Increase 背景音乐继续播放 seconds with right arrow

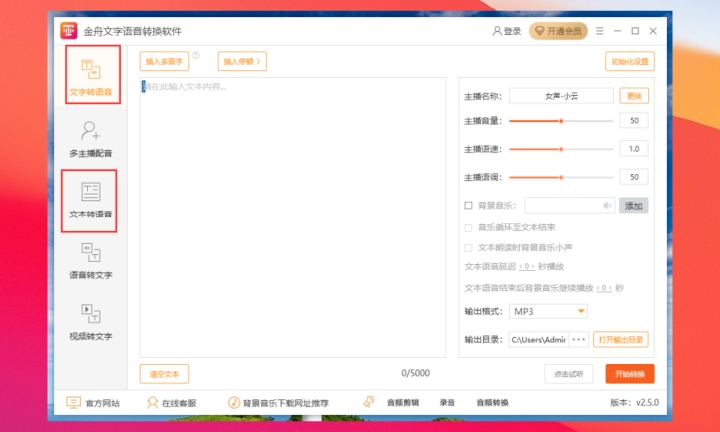coord(610,288)
